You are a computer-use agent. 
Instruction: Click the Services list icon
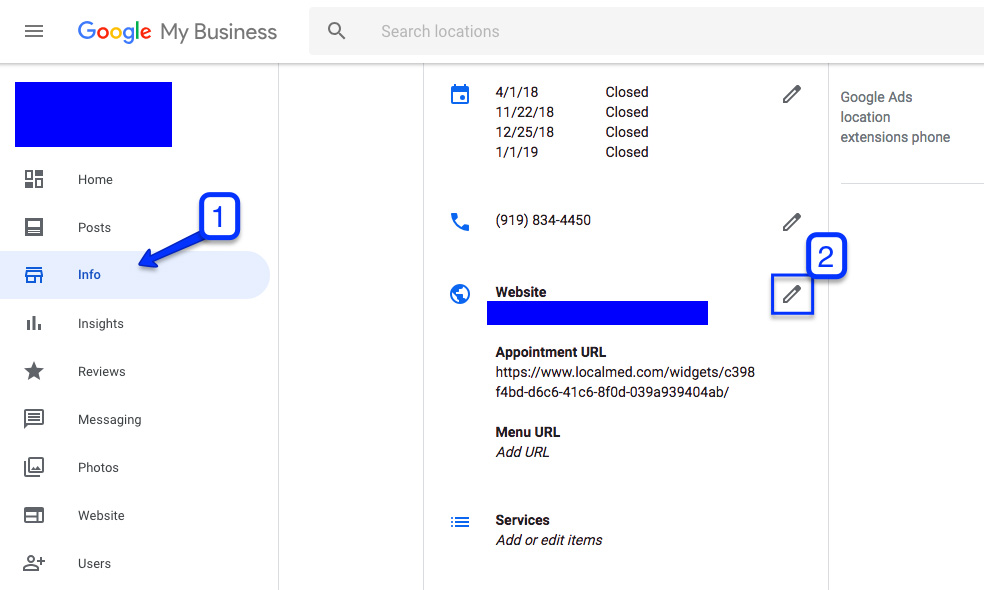click(x=460, y=521)
